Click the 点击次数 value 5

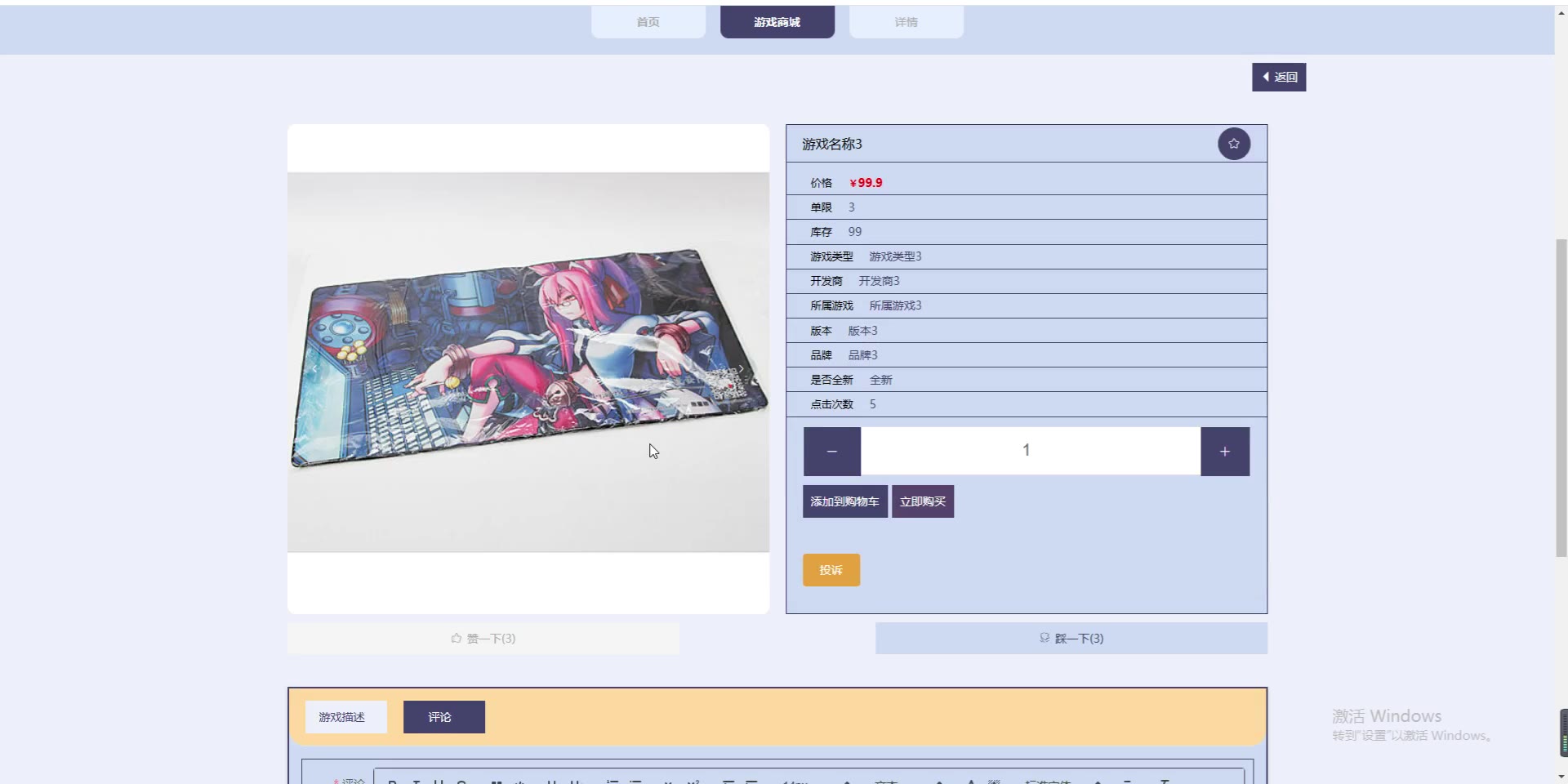point(873,404)
